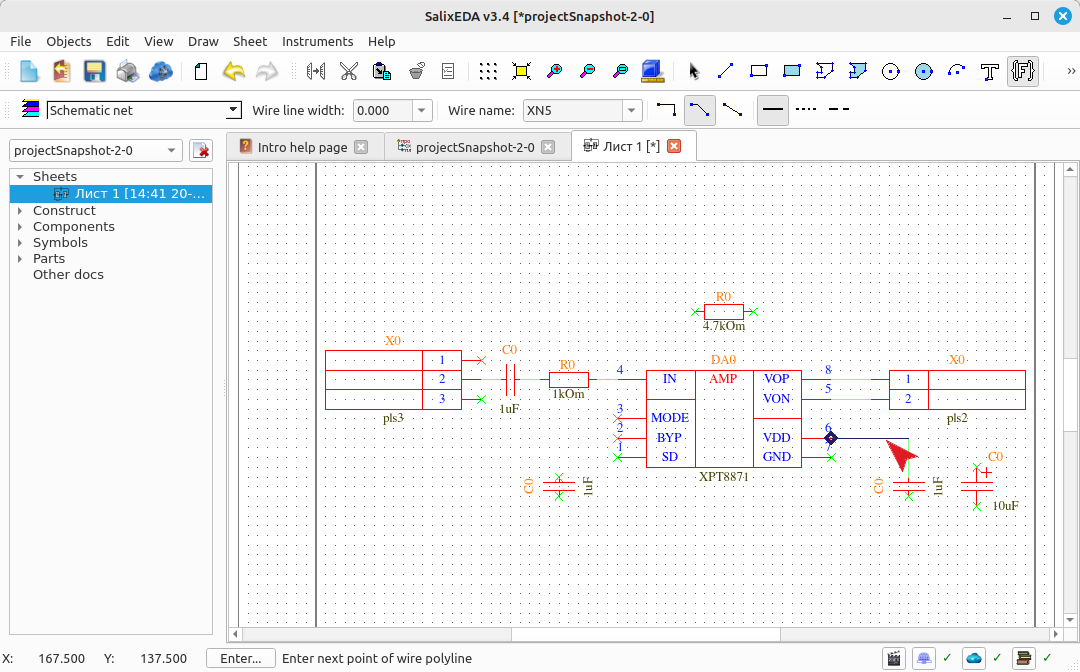Image resolution: width=1080 pixels, height=672 pixels.
Task: Switch to Intro help page tab
Action: (x=302, y=147)
